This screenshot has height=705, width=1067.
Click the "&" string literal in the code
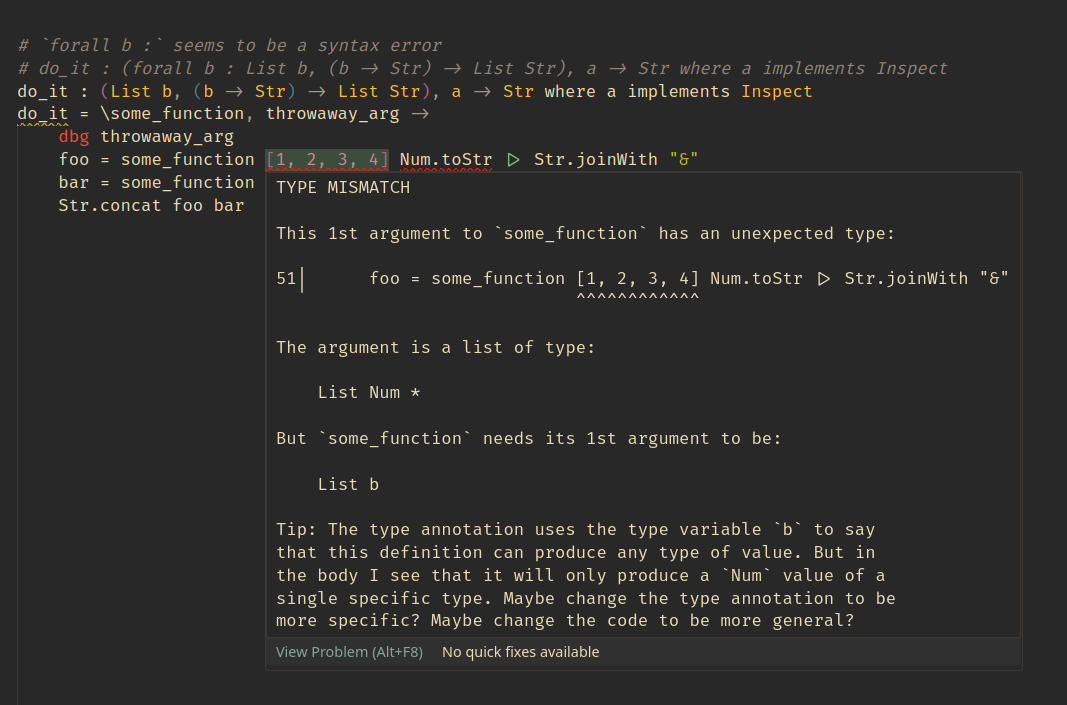(x=684, y=160)
